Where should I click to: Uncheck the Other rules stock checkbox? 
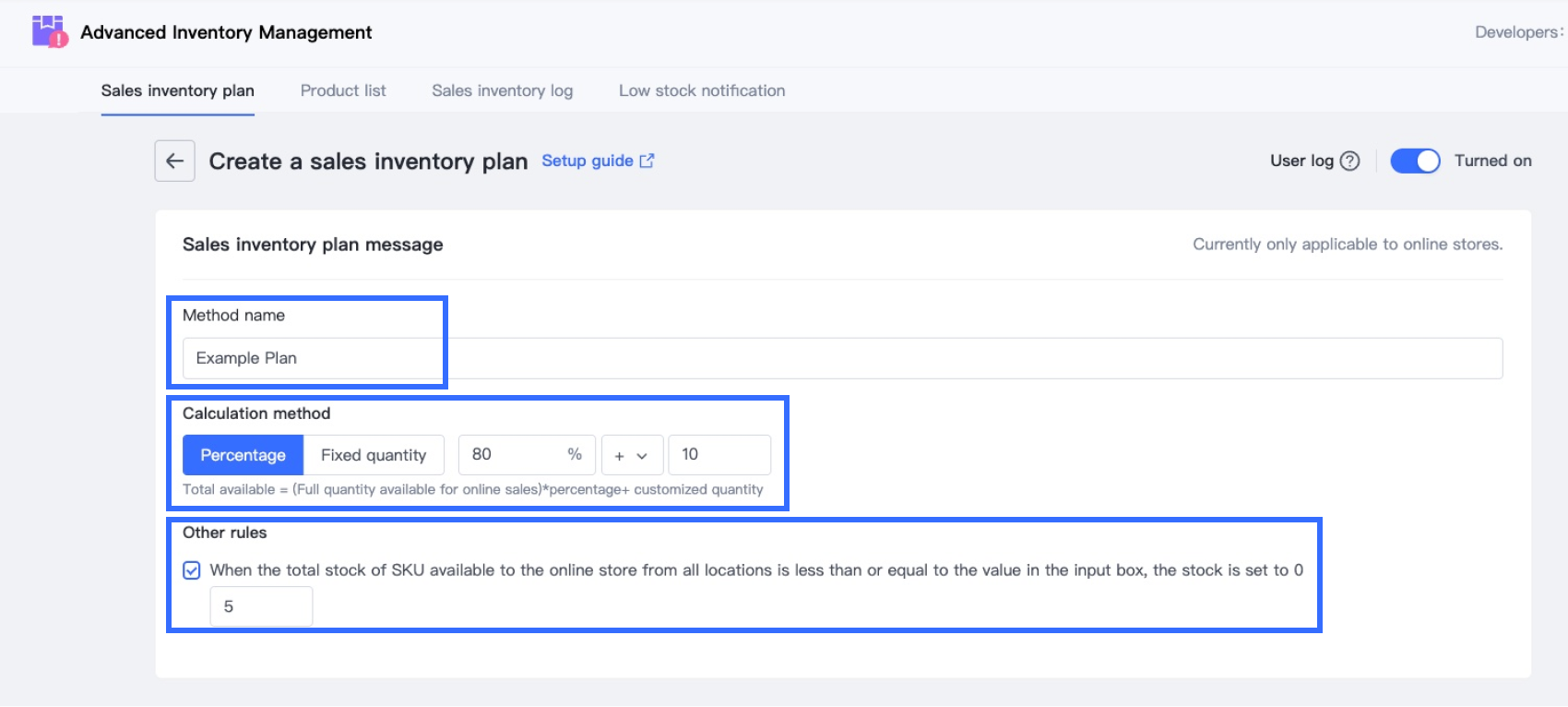tap(192, 570)
